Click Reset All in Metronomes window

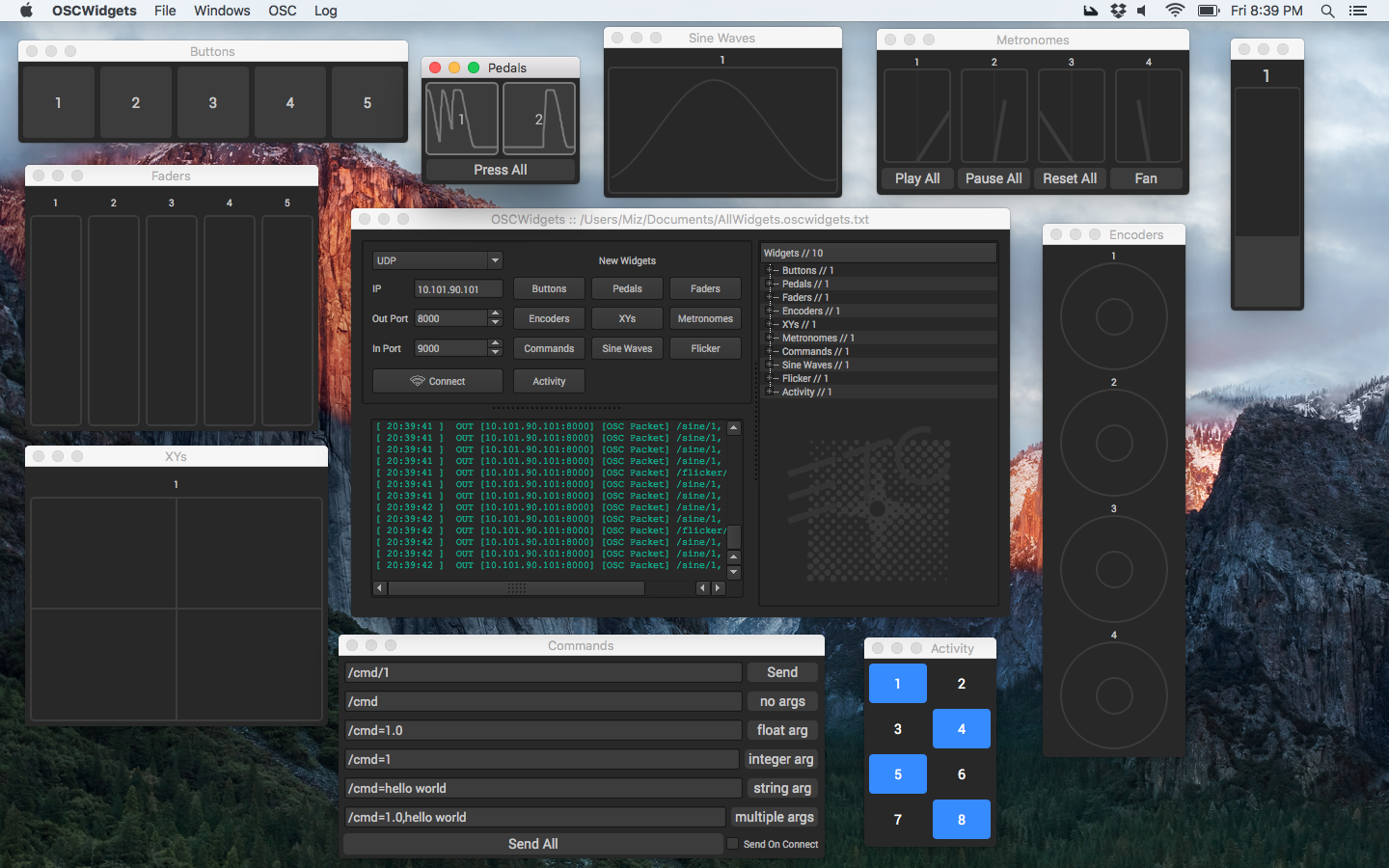(x=1070, y=178)
